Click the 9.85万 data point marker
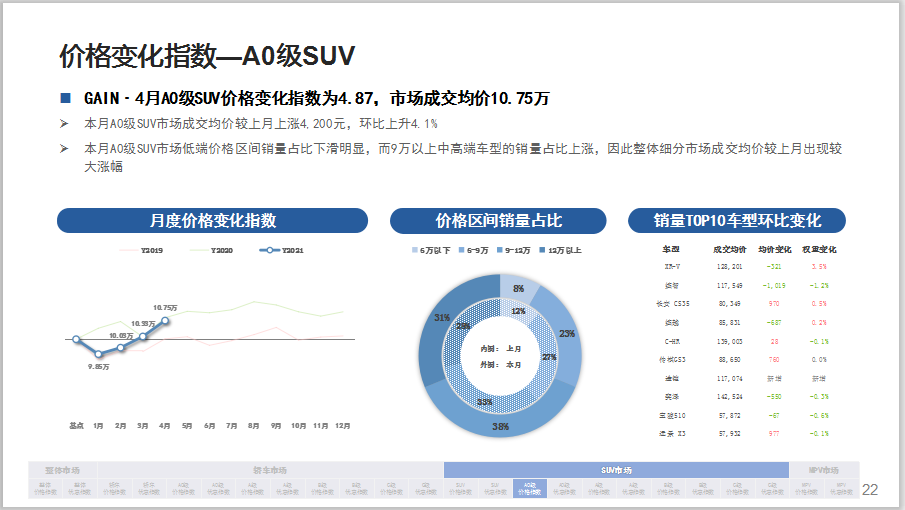Screen dimensions: 905x510 [98, 354]
